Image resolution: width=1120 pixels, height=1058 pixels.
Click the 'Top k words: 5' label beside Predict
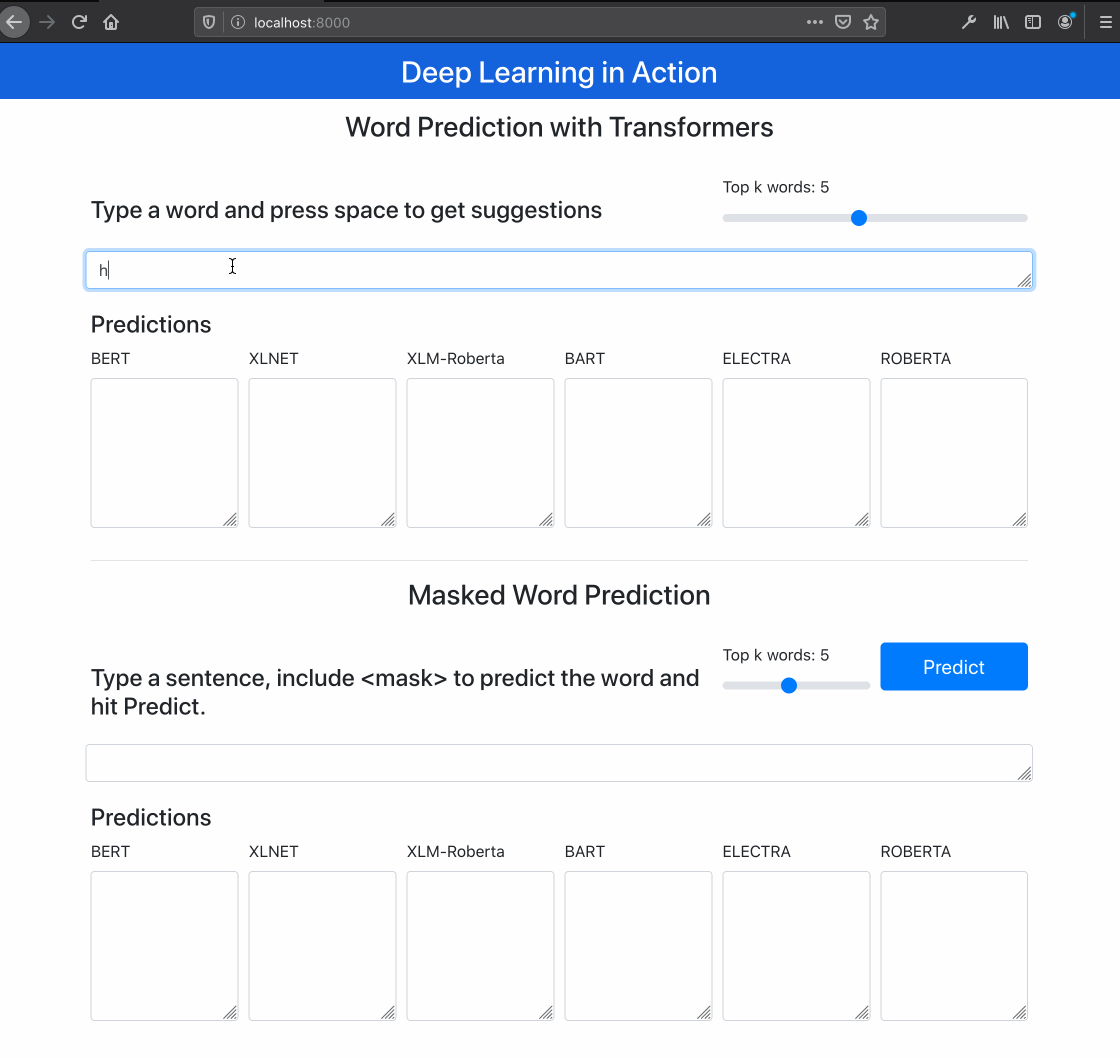(776, 655)
